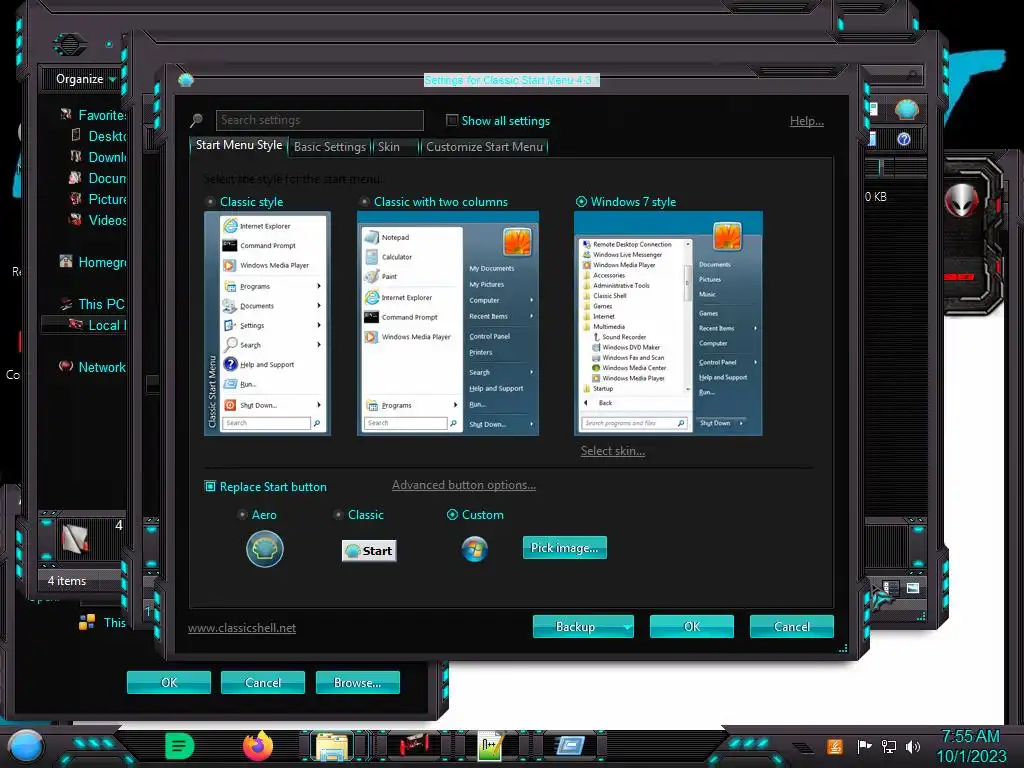The image size is (1024, 768).
Task: Switch to the Start Menu Style tab
Action: 238,146
